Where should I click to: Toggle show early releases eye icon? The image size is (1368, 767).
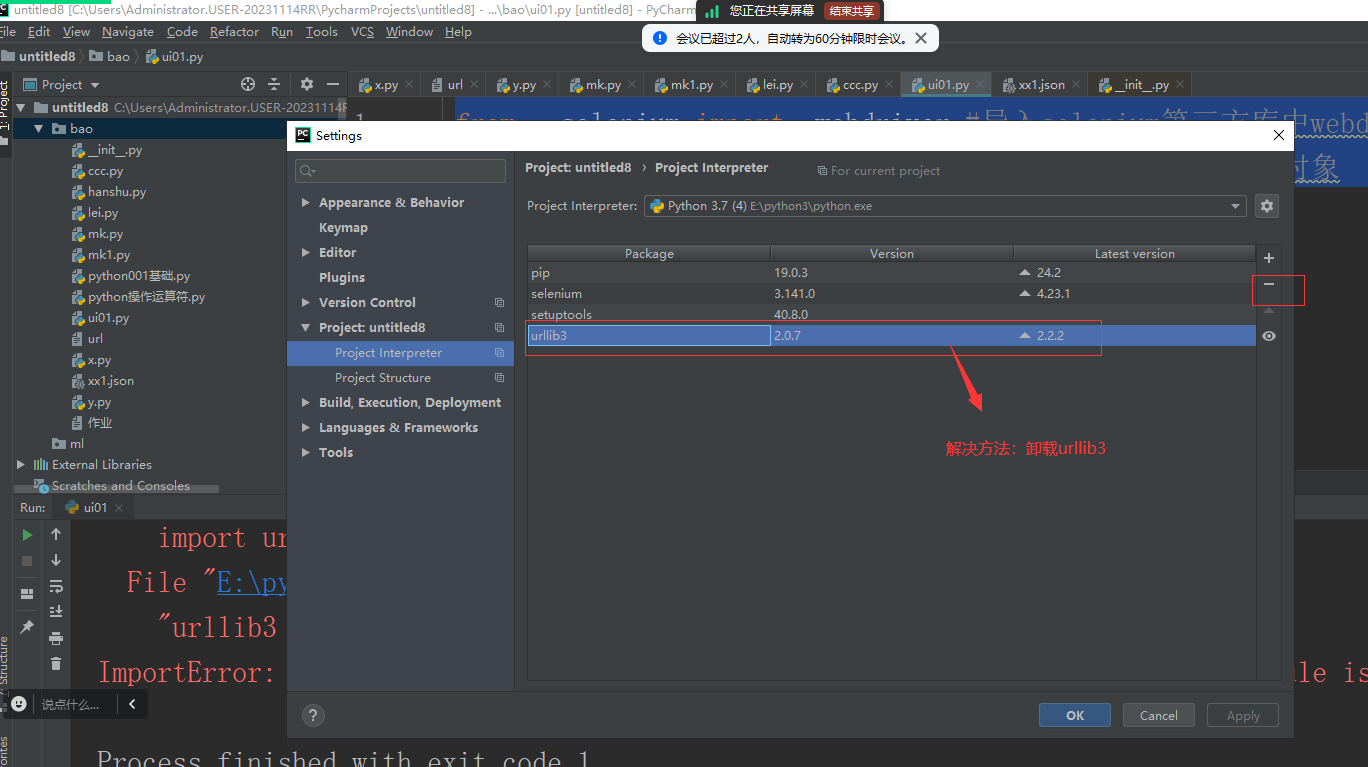pos(1269,336)
